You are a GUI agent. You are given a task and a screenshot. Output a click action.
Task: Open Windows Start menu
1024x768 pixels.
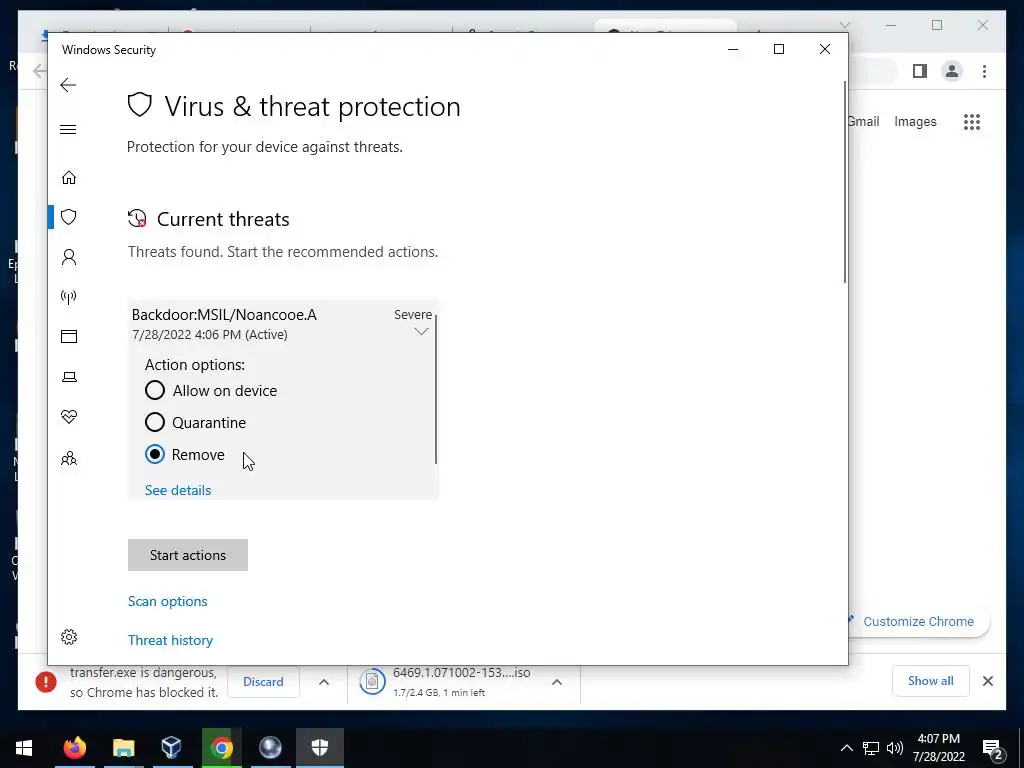(x=24, y=748)
